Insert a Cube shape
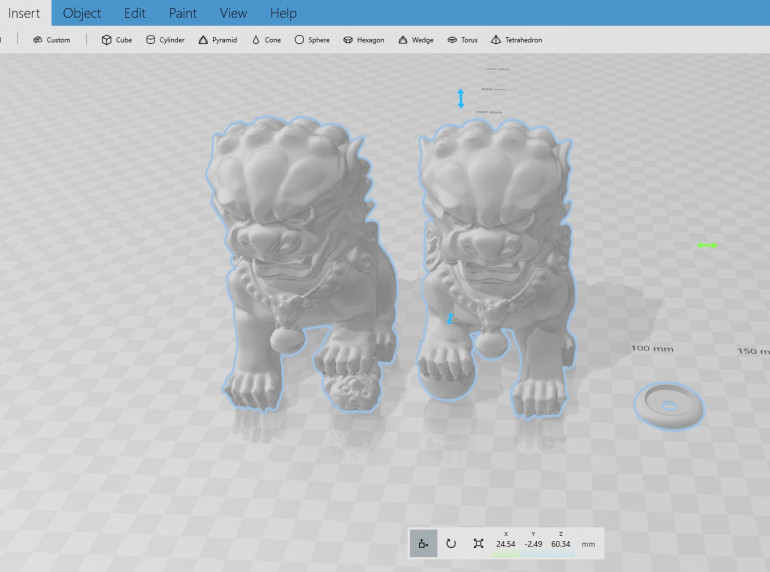Viewport: 770px width, 572px height. [x=117, y=40]
